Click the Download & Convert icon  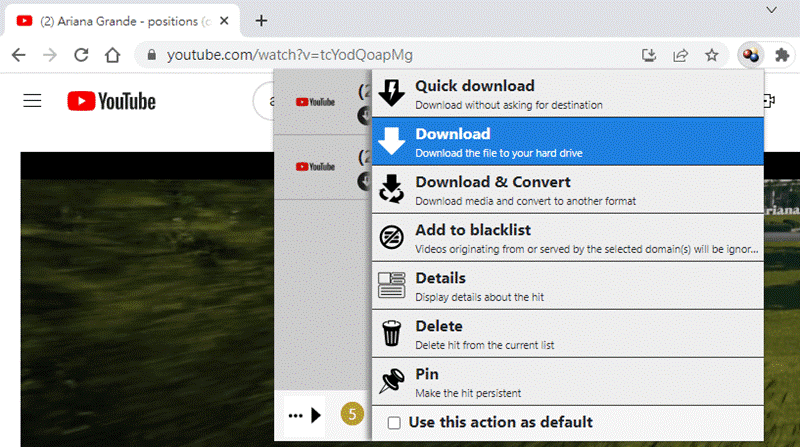(392, 189)
